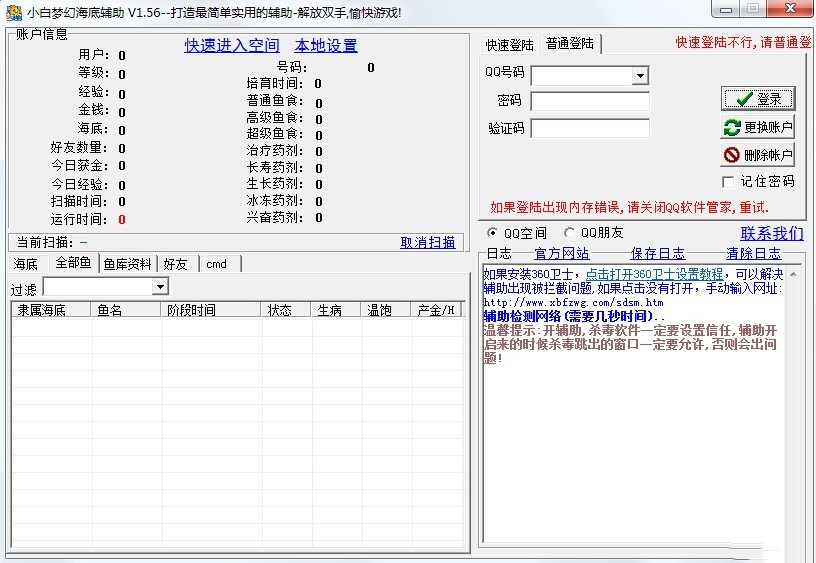Screen dimensions: 816x563
Task: Click the 辅助检测网络 status text in log
Action: (x=575, y=316)
